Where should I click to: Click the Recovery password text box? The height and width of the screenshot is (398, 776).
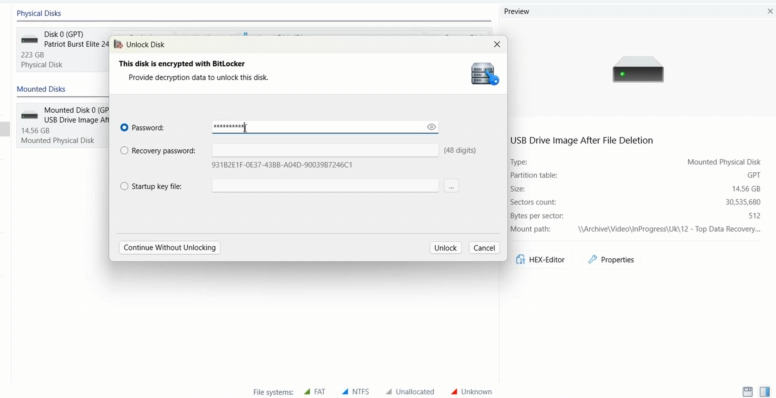click(325, 150)
